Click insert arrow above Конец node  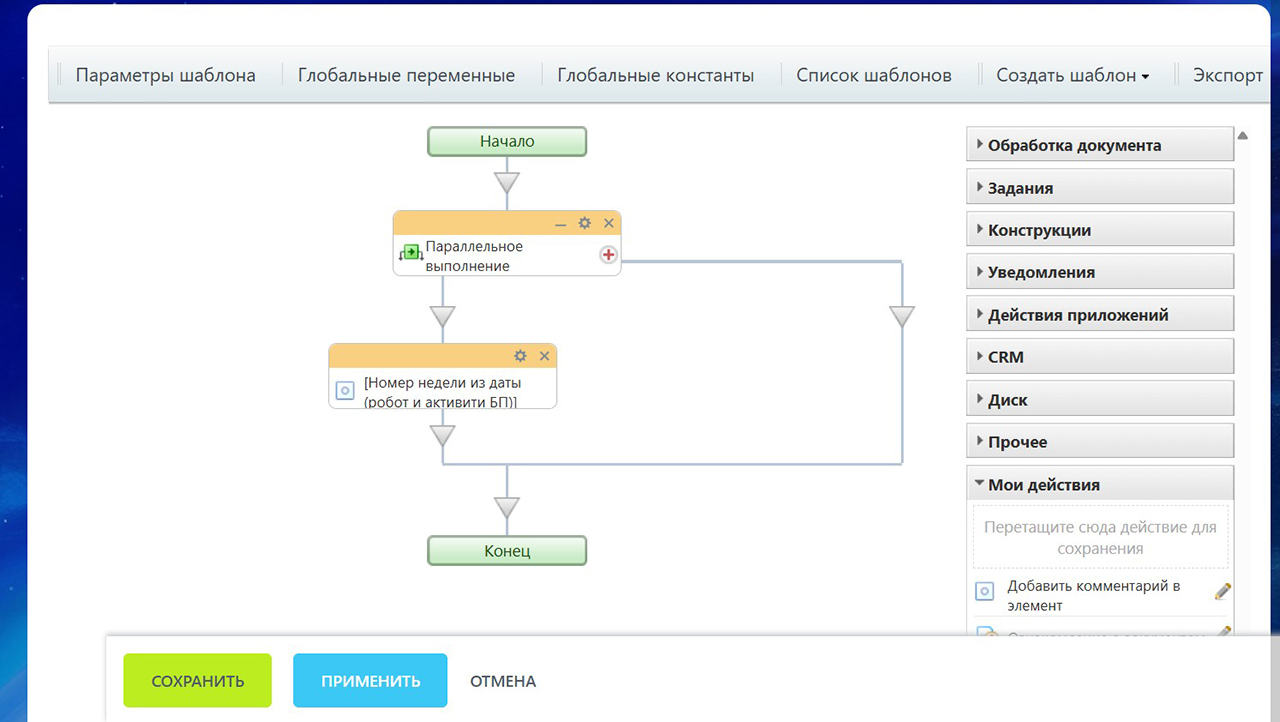pyautogui.click(x=507, y=508)
